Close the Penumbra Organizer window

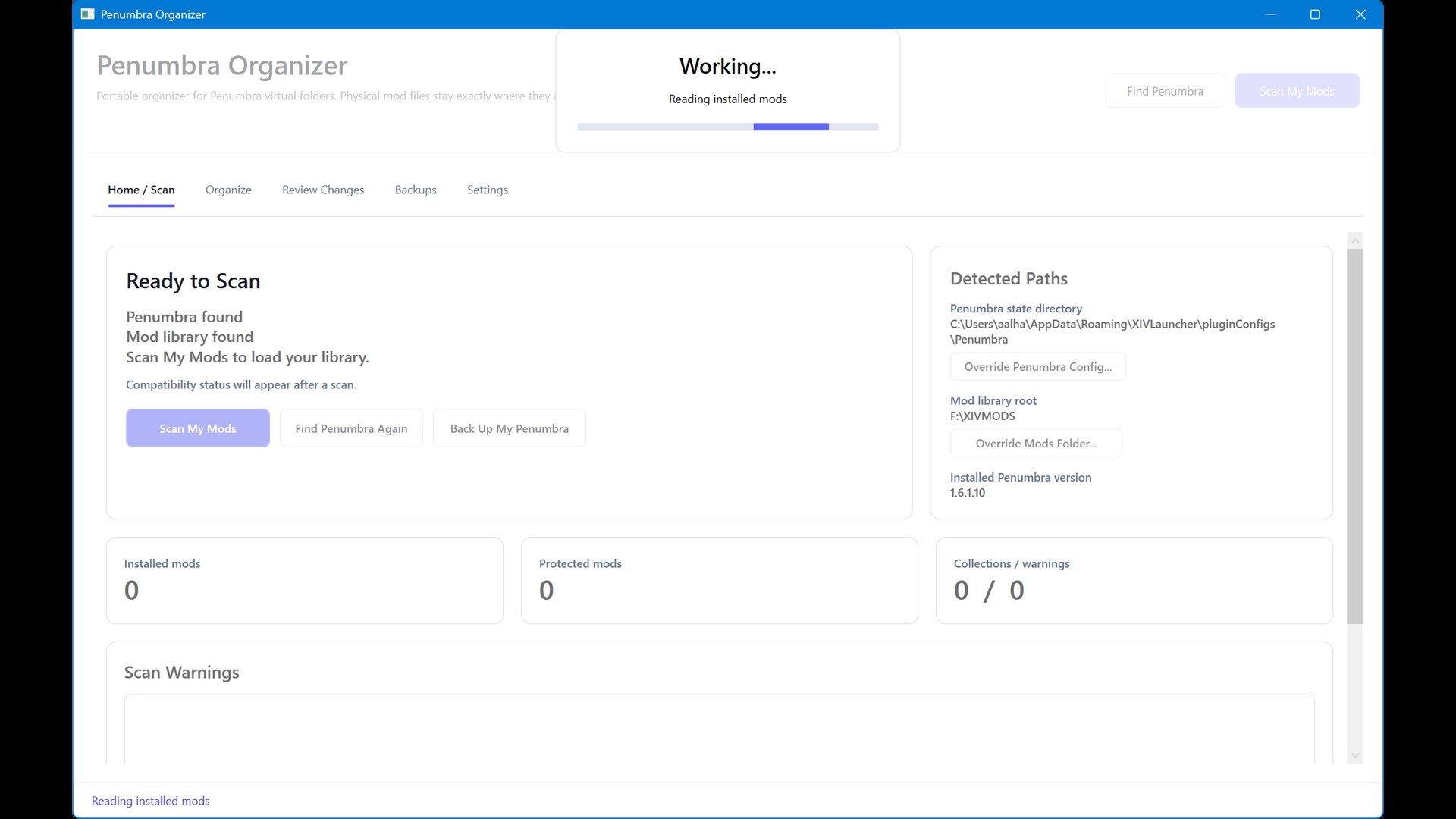pyautogui.click(x=1360, y=14)
